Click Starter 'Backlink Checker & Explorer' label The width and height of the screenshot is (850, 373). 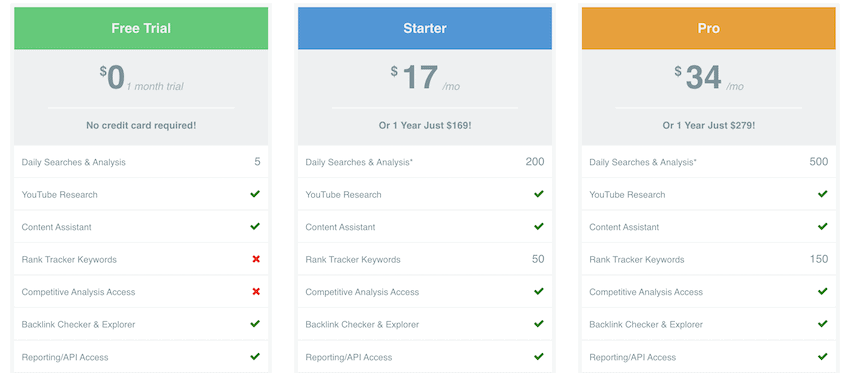(362, 325)
